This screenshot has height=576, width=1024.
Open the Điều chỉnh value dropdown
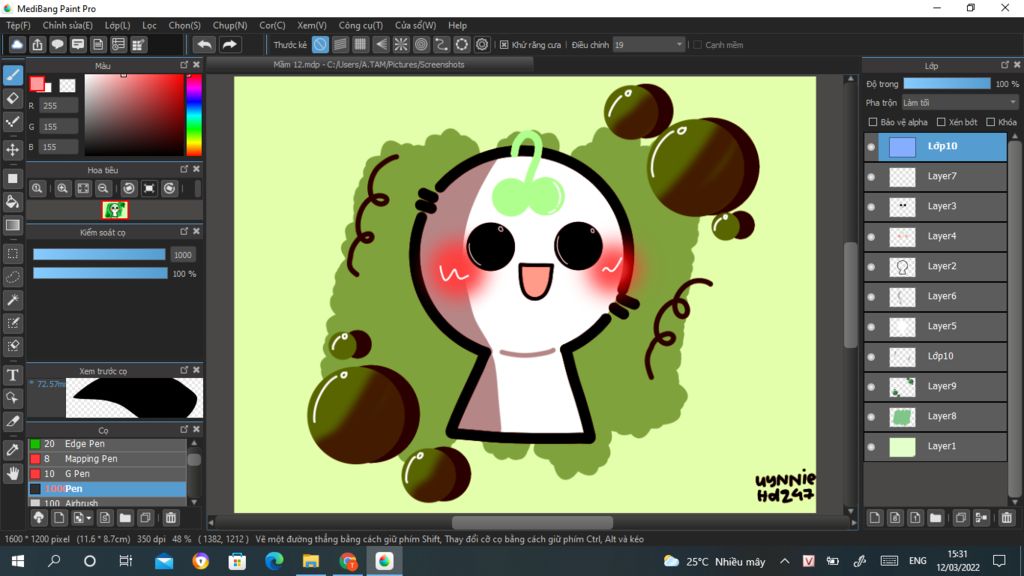(x=648, y=45)
